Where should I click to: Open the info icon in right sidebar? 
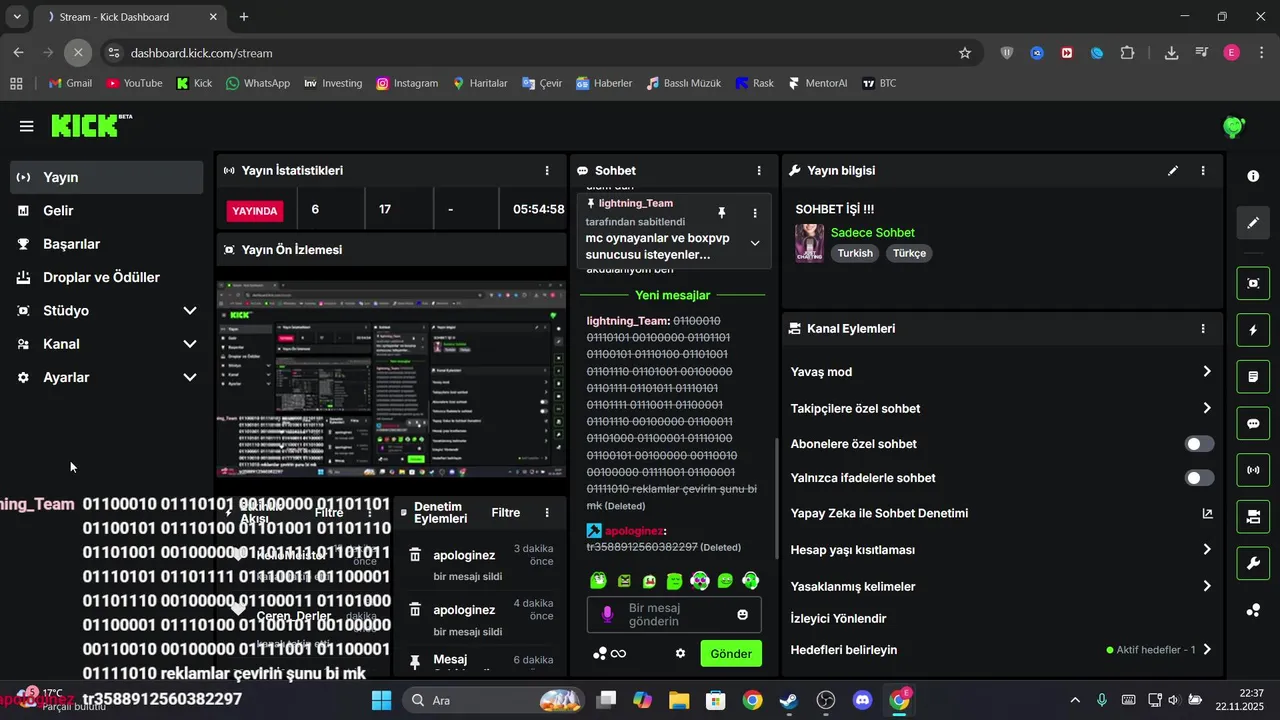tap(1253, 176)
